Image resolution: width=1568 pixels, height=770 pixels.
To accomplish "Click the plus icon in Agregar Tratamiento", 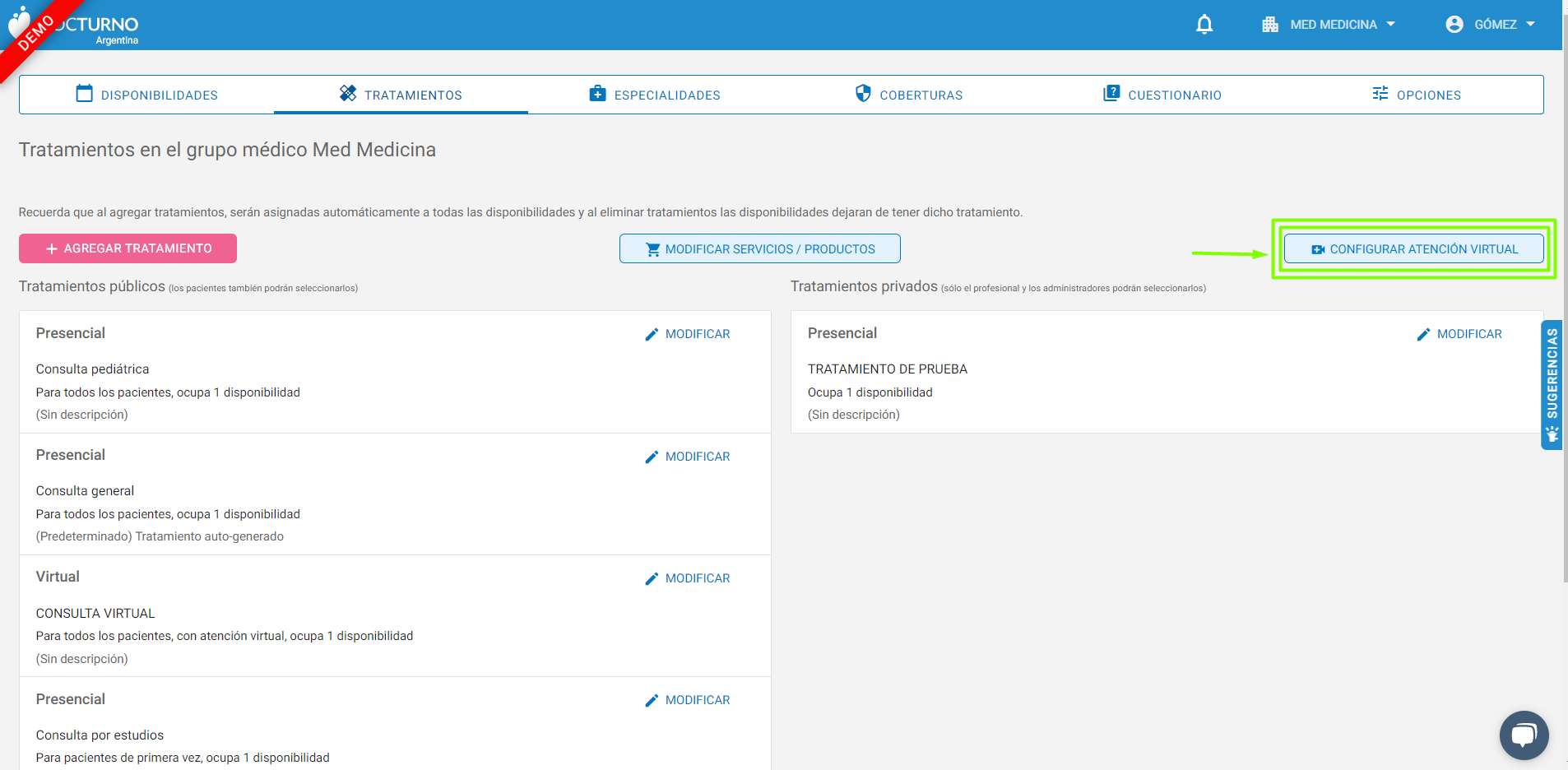I will (x=52, y=248).
